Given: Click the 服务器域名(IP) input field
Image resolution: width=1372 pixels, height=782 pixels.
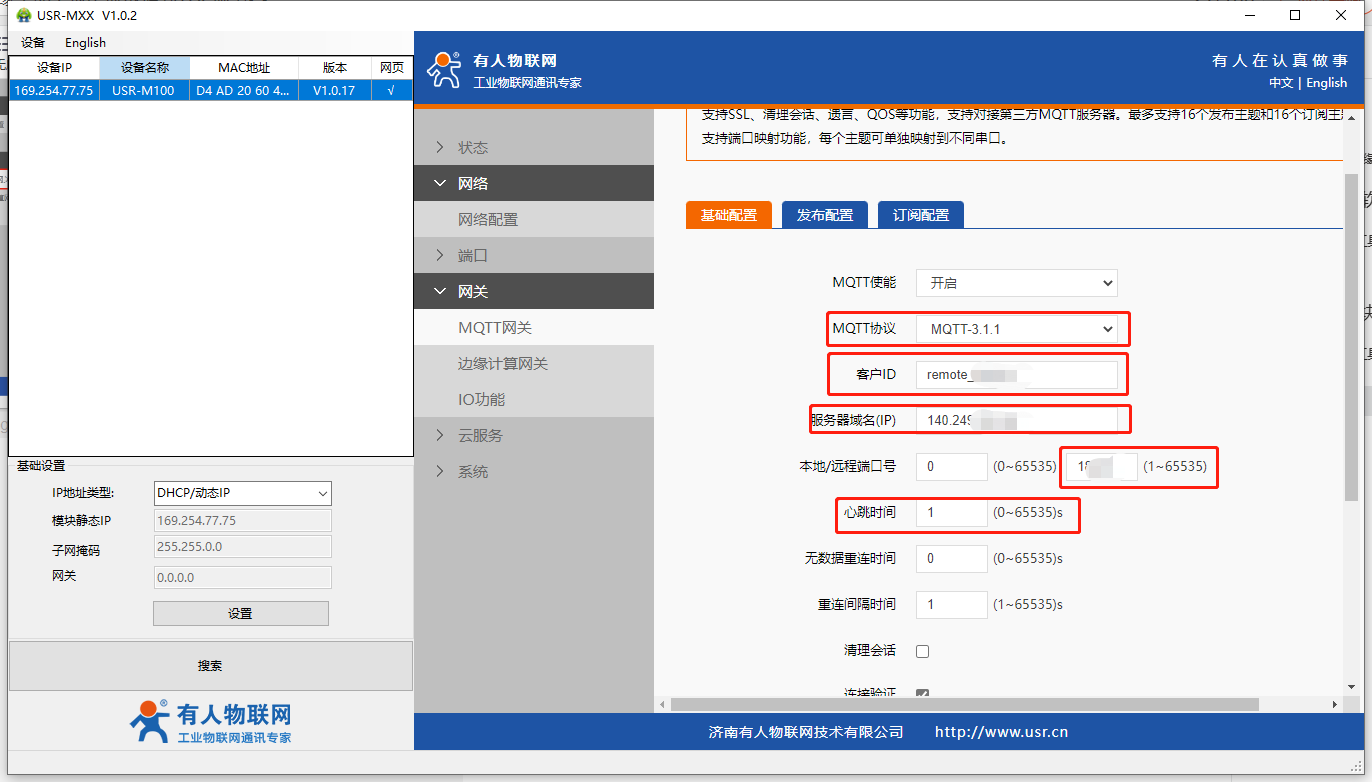Looking at the screenshot, I should tap(1017, 420).
